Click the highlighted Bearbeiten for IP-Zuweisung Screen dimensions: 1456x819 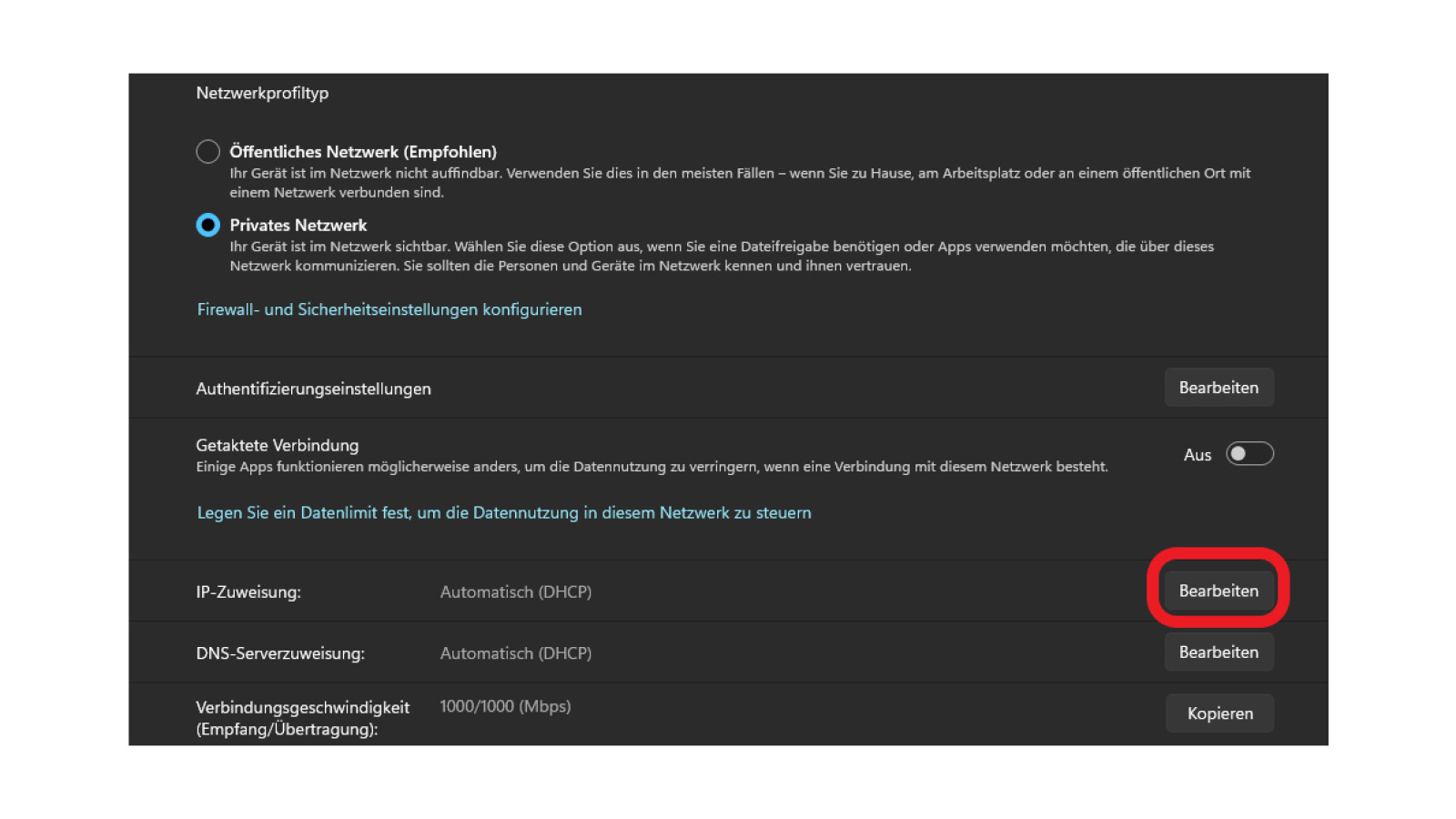pos(1219,590)
